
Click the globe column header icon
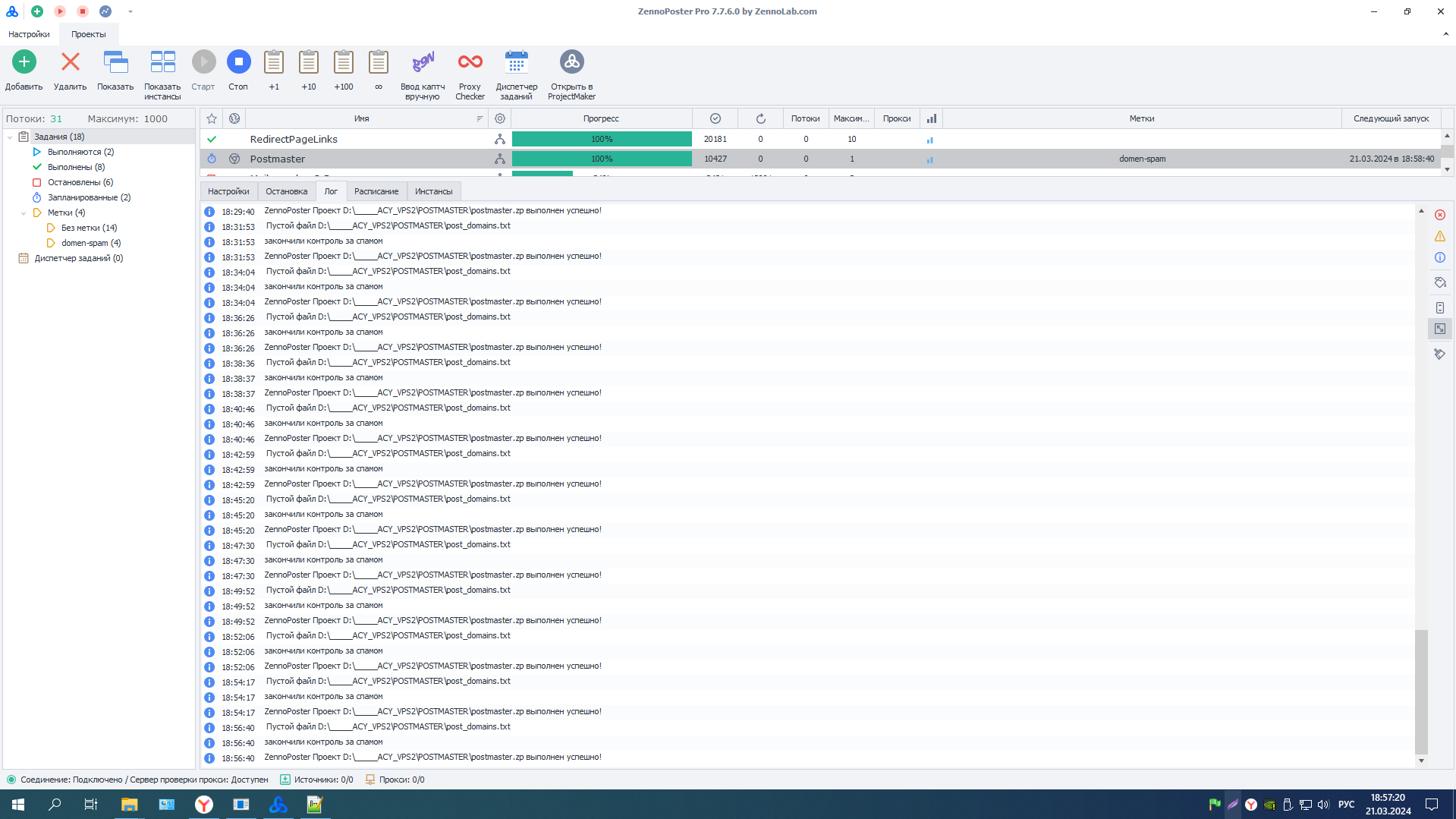coord(234,118)
